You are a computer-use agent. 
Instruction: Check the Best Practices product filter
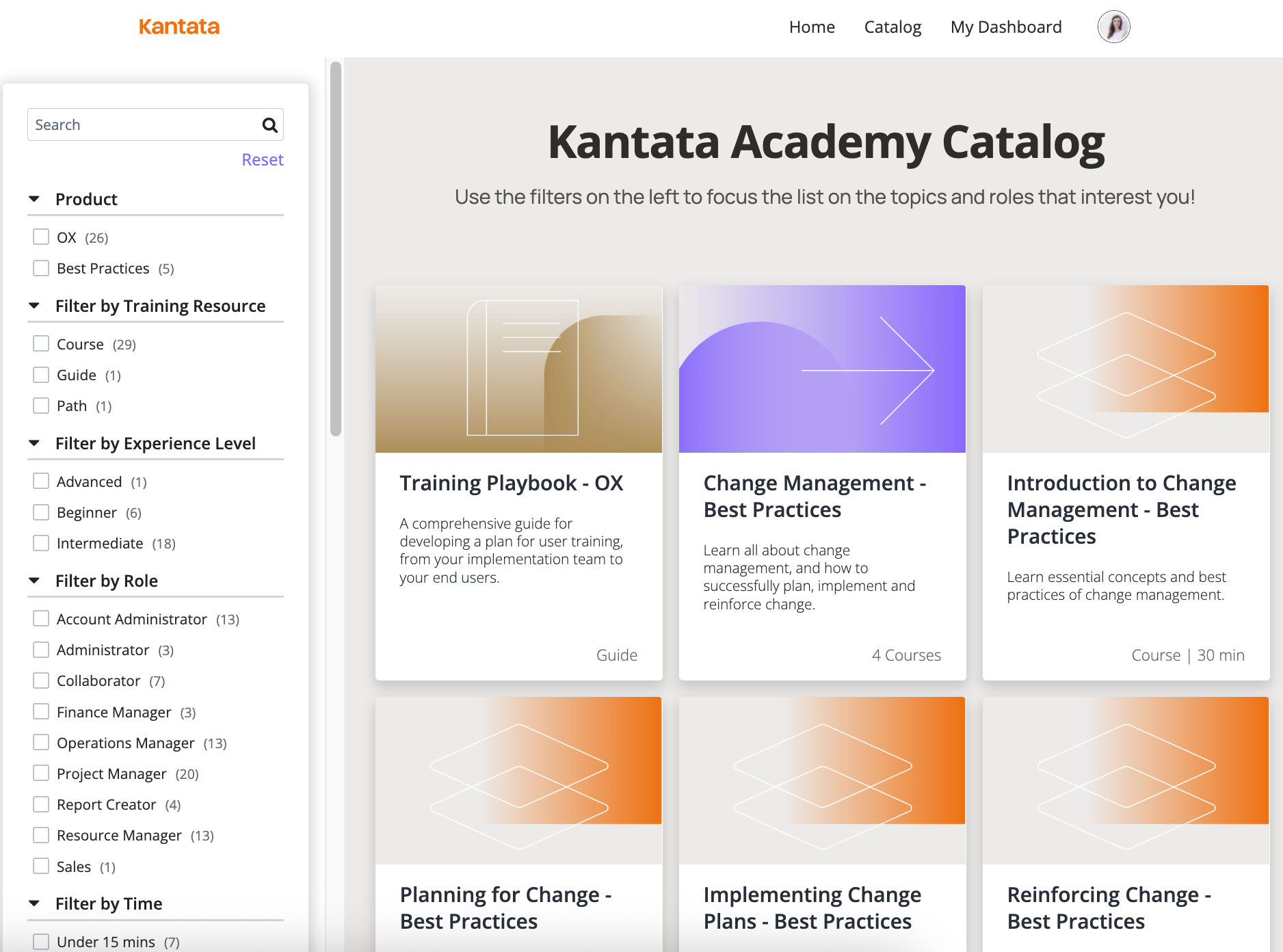tap(41, 268)
